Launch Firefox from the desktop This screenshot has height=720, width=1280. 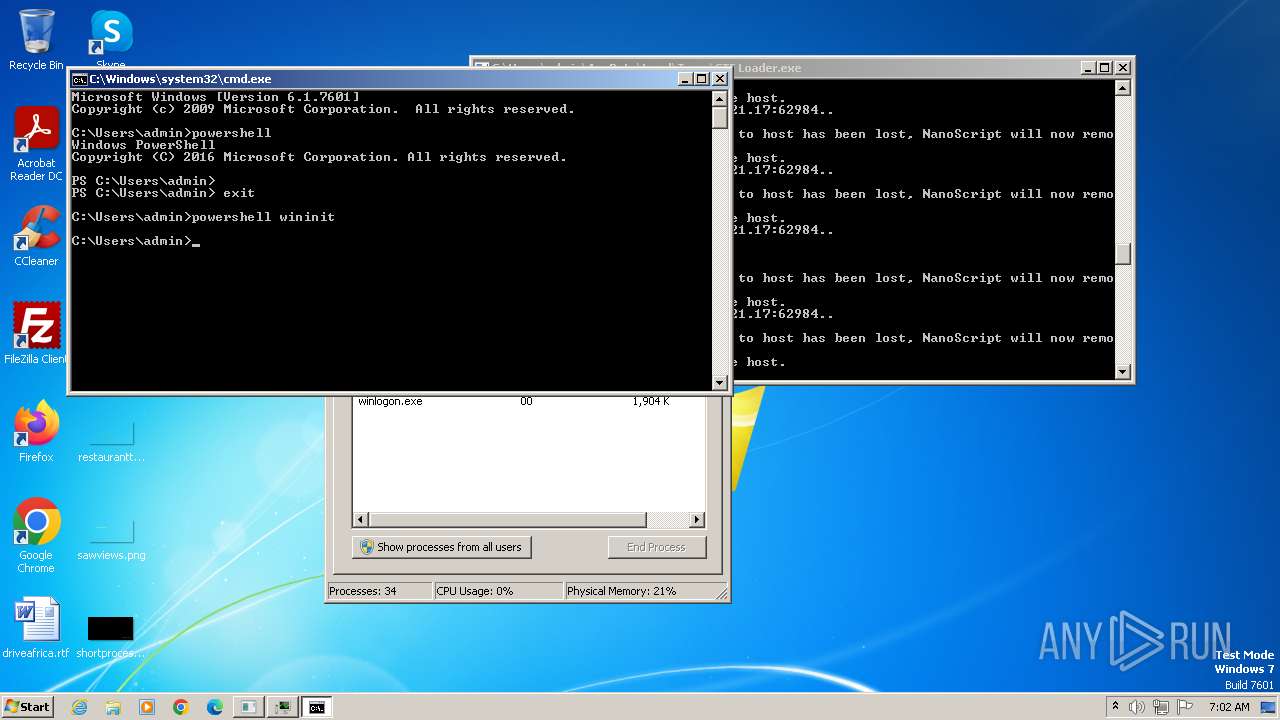click(36, 432)
